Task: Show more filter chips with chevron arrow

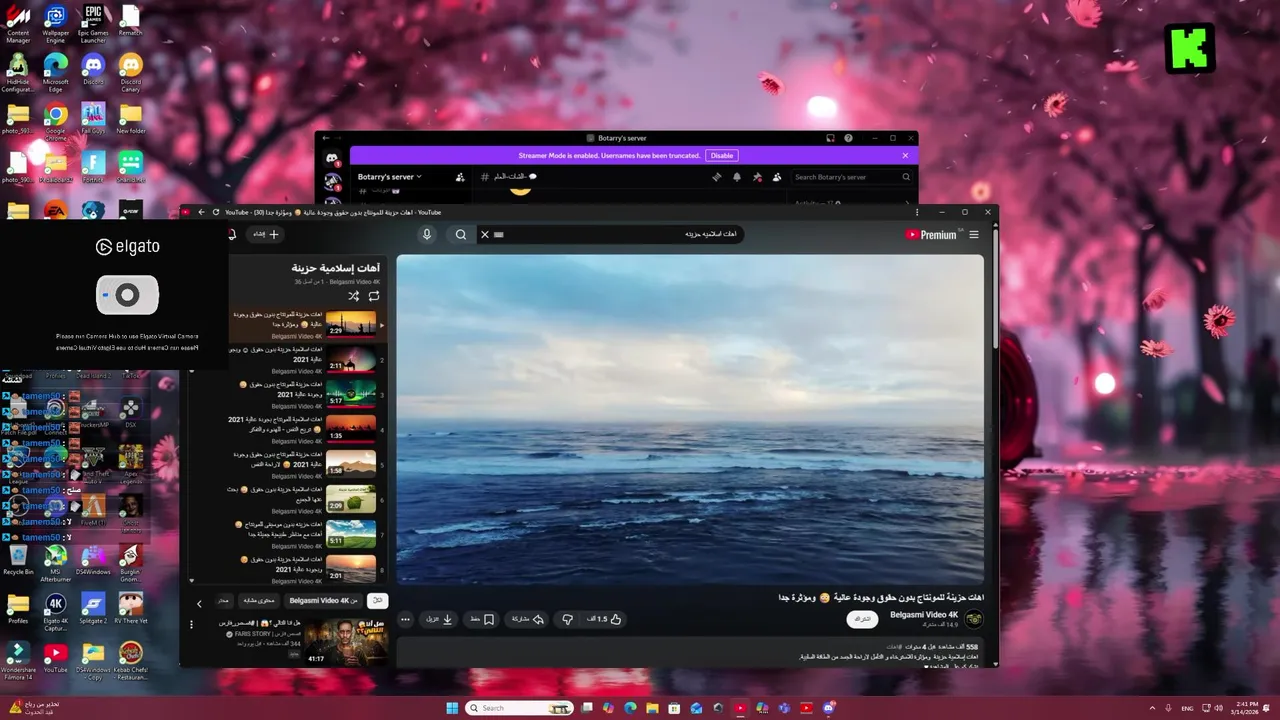Action: pyautogui.click(x=199, y=603)
